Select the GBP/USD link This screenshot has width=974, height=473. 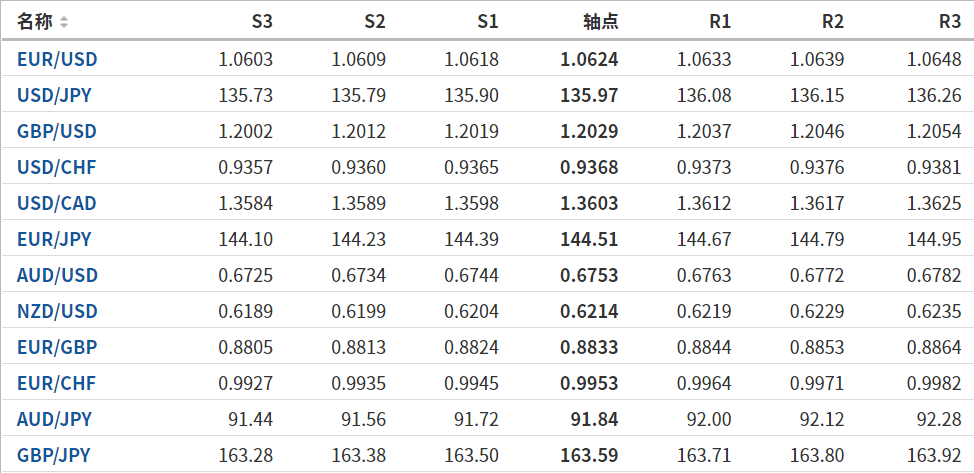[x=57, y=131]
